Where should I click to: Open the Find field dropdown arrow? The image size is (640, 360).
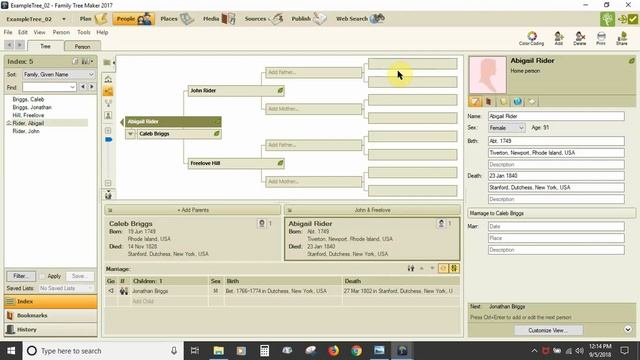point(72,87)
